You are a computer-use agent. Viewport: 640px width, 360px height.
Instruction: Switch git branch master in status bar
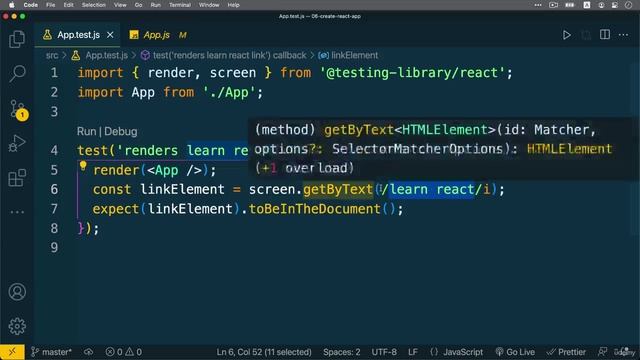(x=52, y=352)
